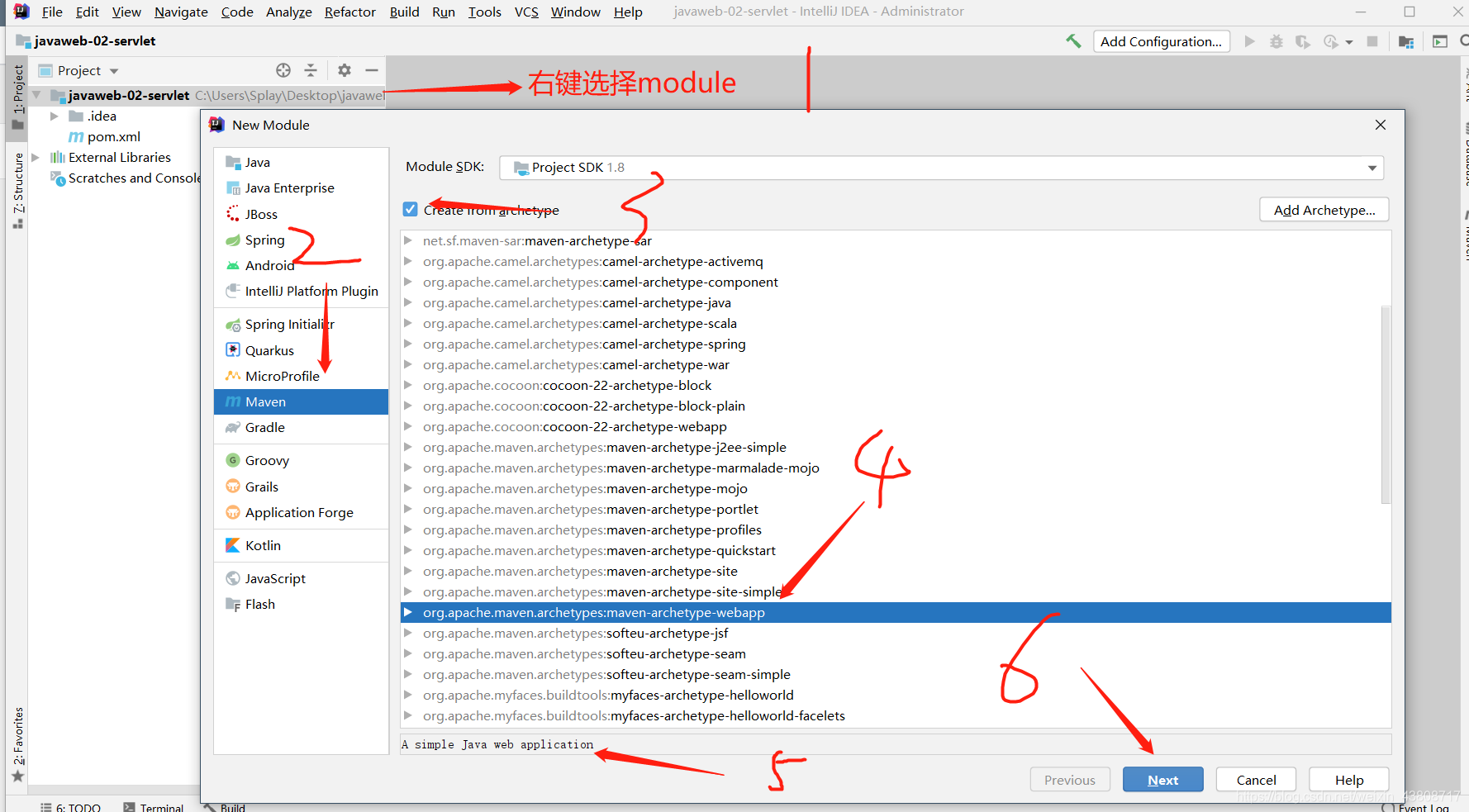Click the Cancel button
The width and height of the screenshot is (1469, 812).
click(x=1256, y=780)
